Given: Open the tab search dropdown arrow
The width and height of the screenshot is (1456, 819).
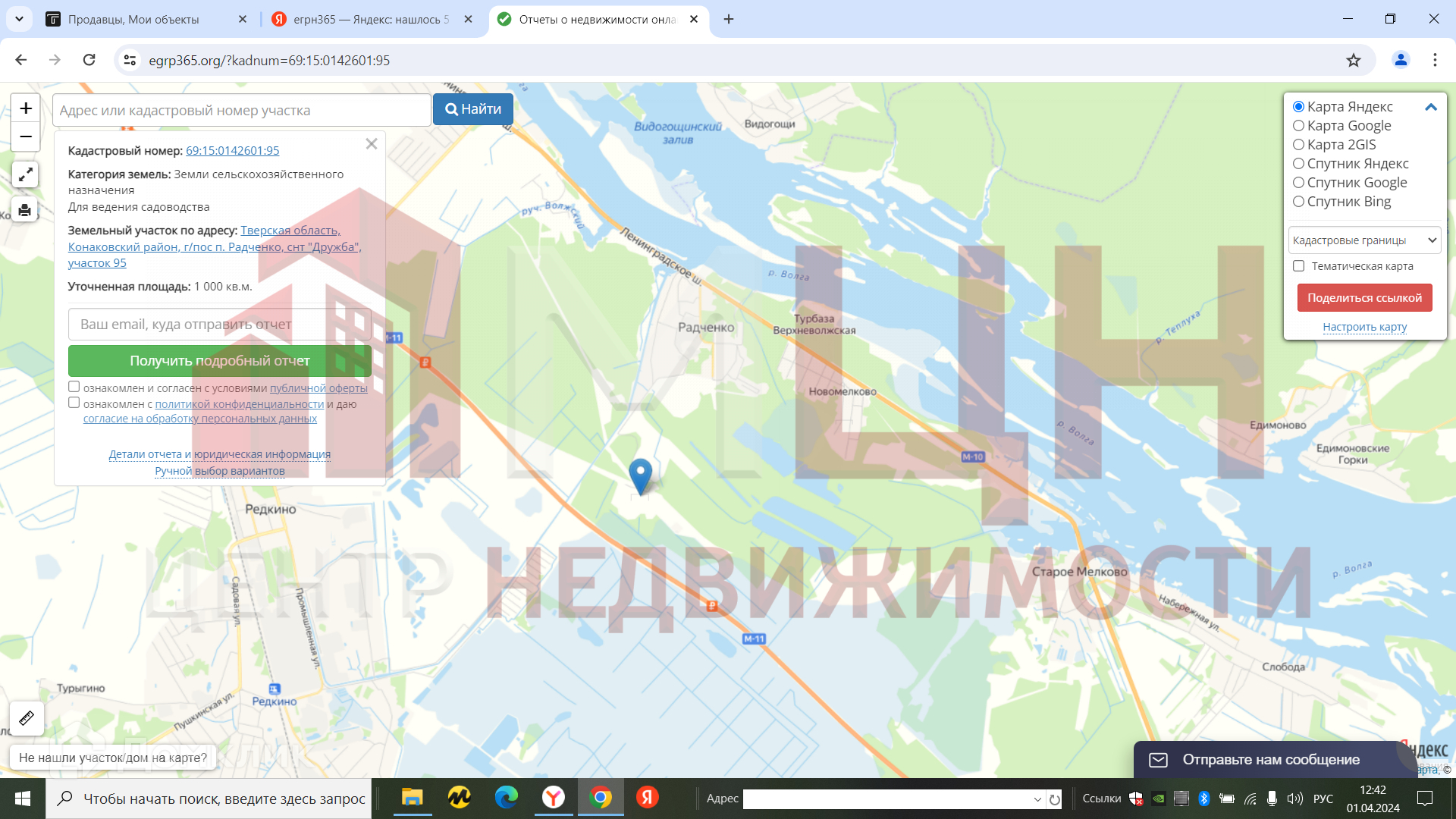Looking at the screenshot, I should pos(19,19).
